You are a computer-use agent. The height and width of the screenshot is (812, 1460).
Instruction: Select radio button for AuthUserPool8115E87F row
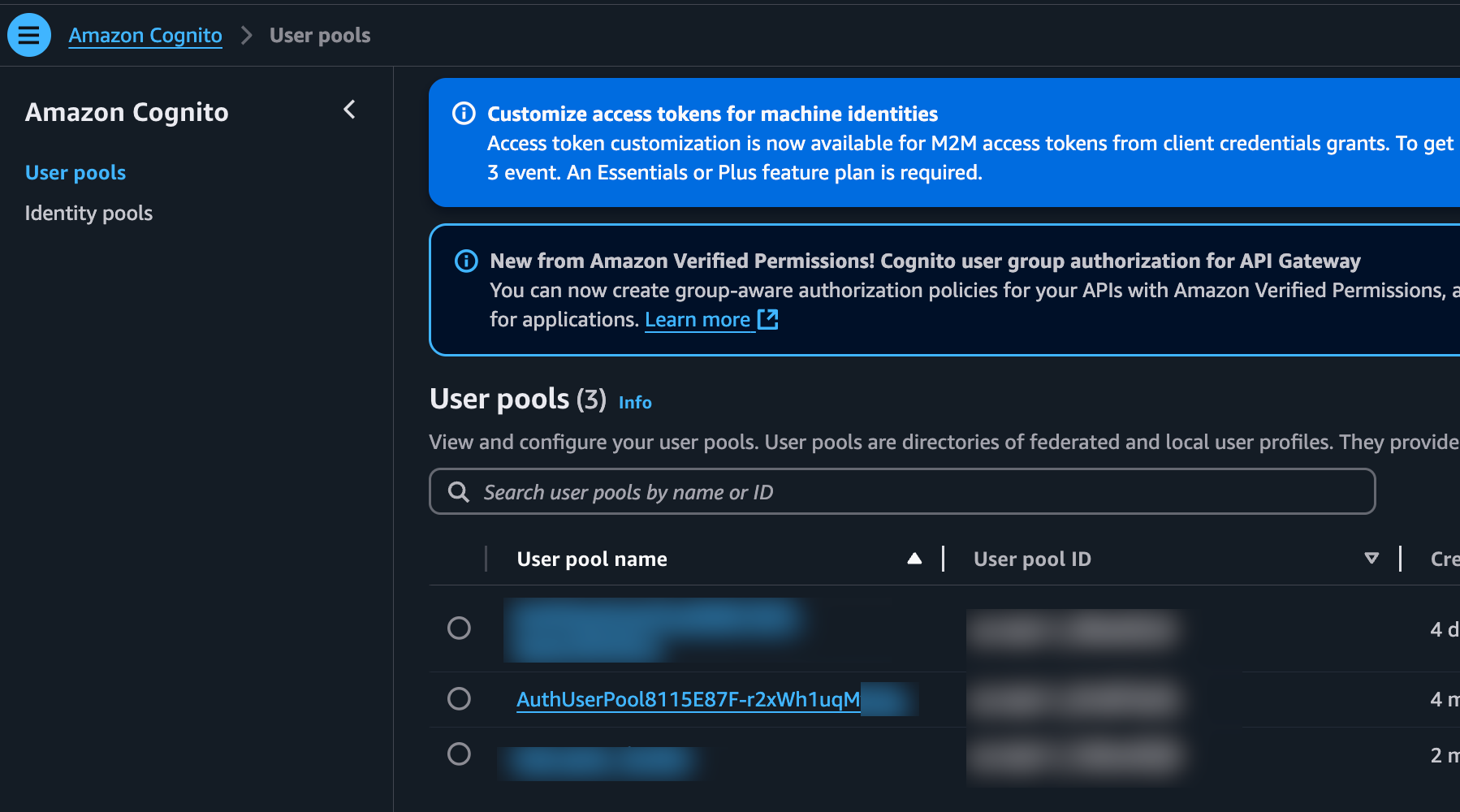(x=459, y=698)
